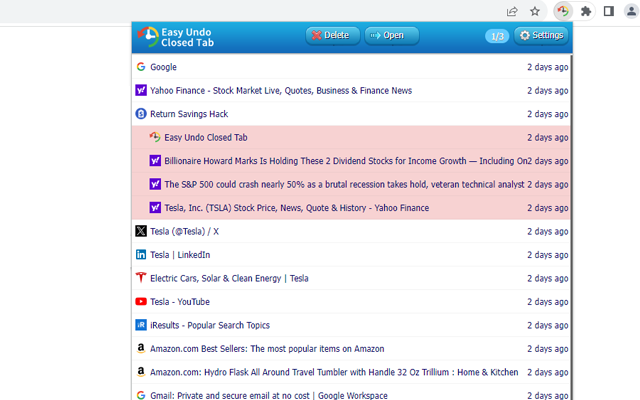Reopen the Google closed tab
Image resolution: width=640 pixels, height=400 pixels.
(351, 67)
